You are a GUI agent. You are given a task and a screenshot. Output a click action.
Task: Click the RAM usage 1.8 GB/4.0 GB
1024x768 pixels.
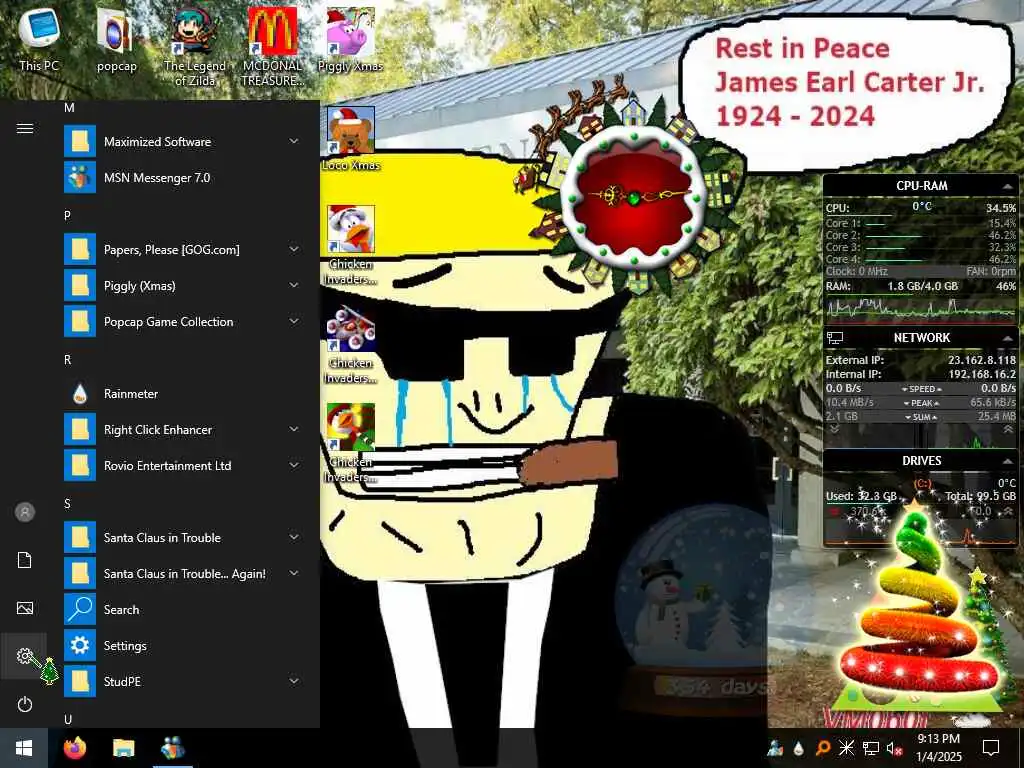point(922,286)
